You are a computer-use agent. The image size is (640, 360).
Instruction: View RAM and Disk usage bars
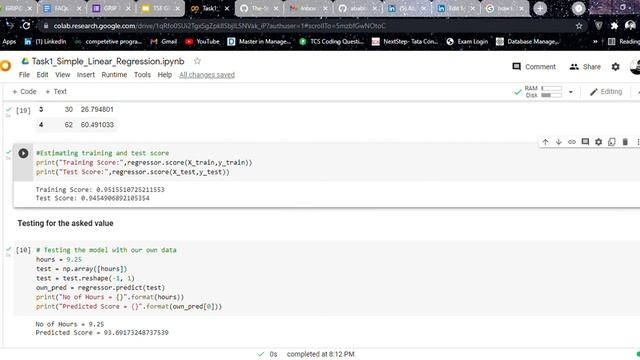[544, 92]
